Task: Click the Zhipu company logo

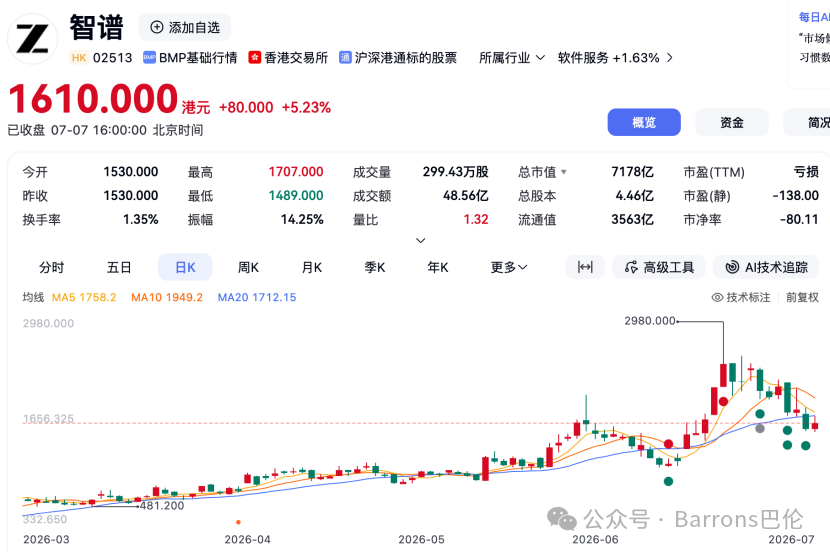Action: 32,39
